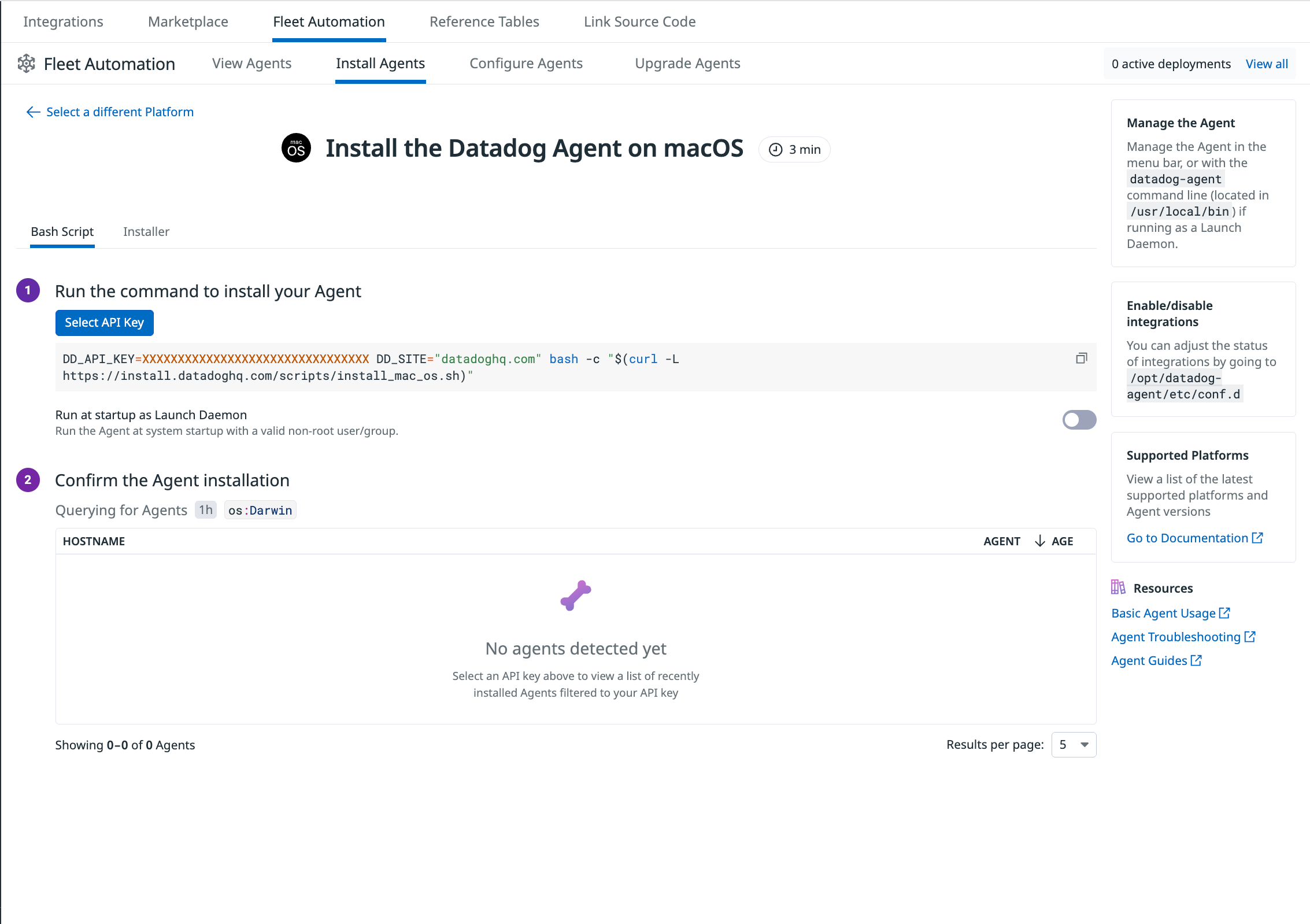Copy the install command to clipboard
Viewport: 1310px width, 924px height.
pos(1081,358)
